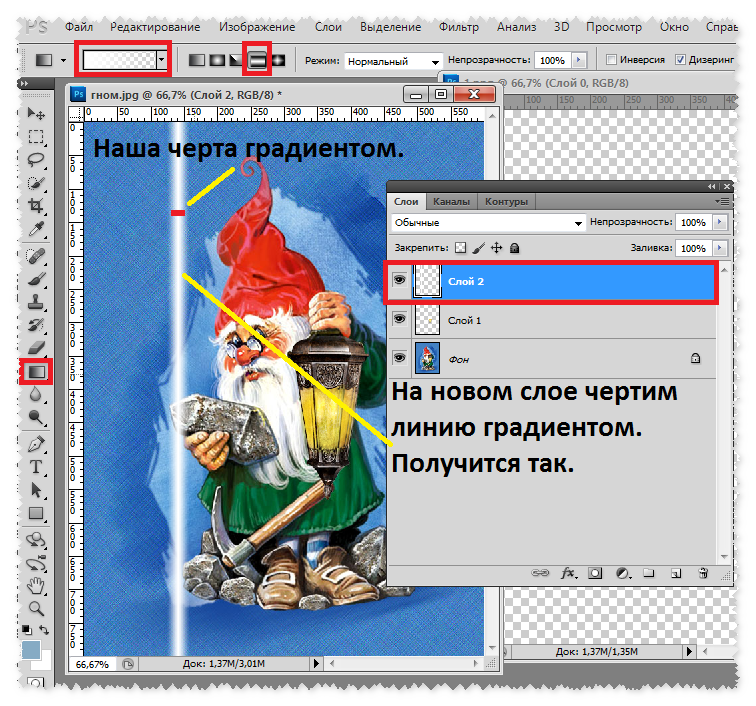The width and height of the screenshot is (756, 706).
Task: Select the Blur tool
Action: pyautogui.click(x=36, y=394)
